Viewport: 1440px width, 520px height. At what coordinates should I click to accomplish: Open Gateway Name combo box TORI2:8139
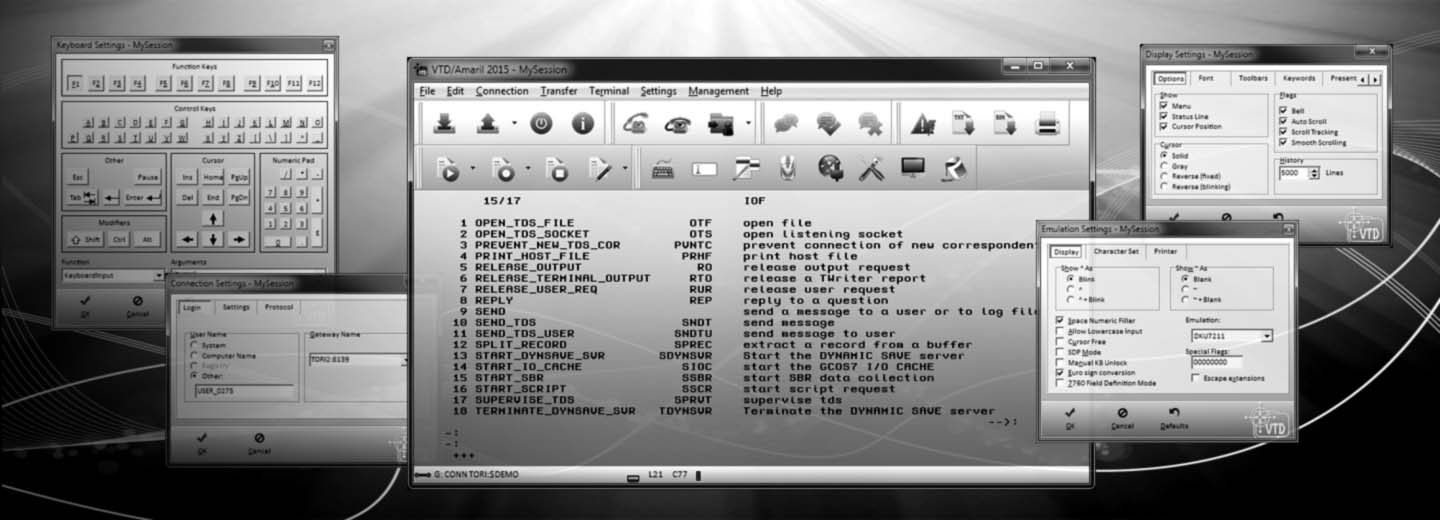click(x=358, y=360)
